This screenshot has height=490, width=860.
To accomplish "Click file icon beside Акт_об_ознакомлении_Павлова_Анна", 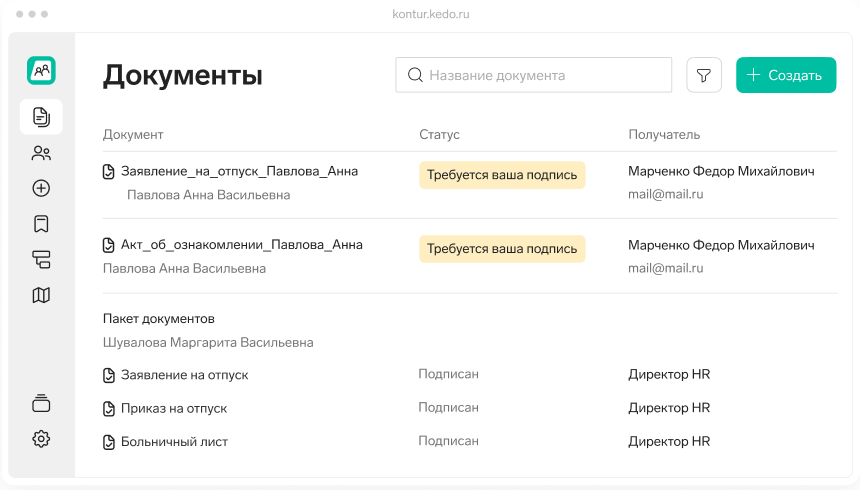I will [x=109, y=245].
